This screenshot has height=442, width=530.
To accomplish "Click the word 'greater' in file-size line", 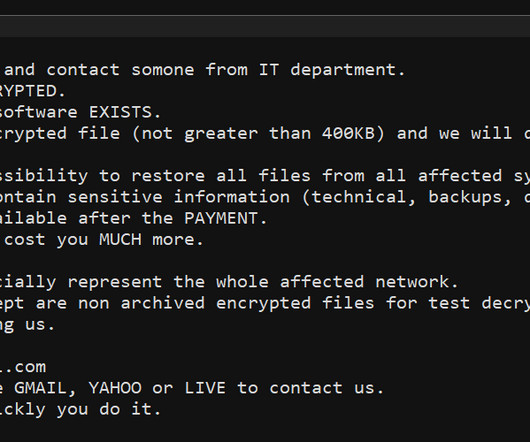I will click(221, 134).
